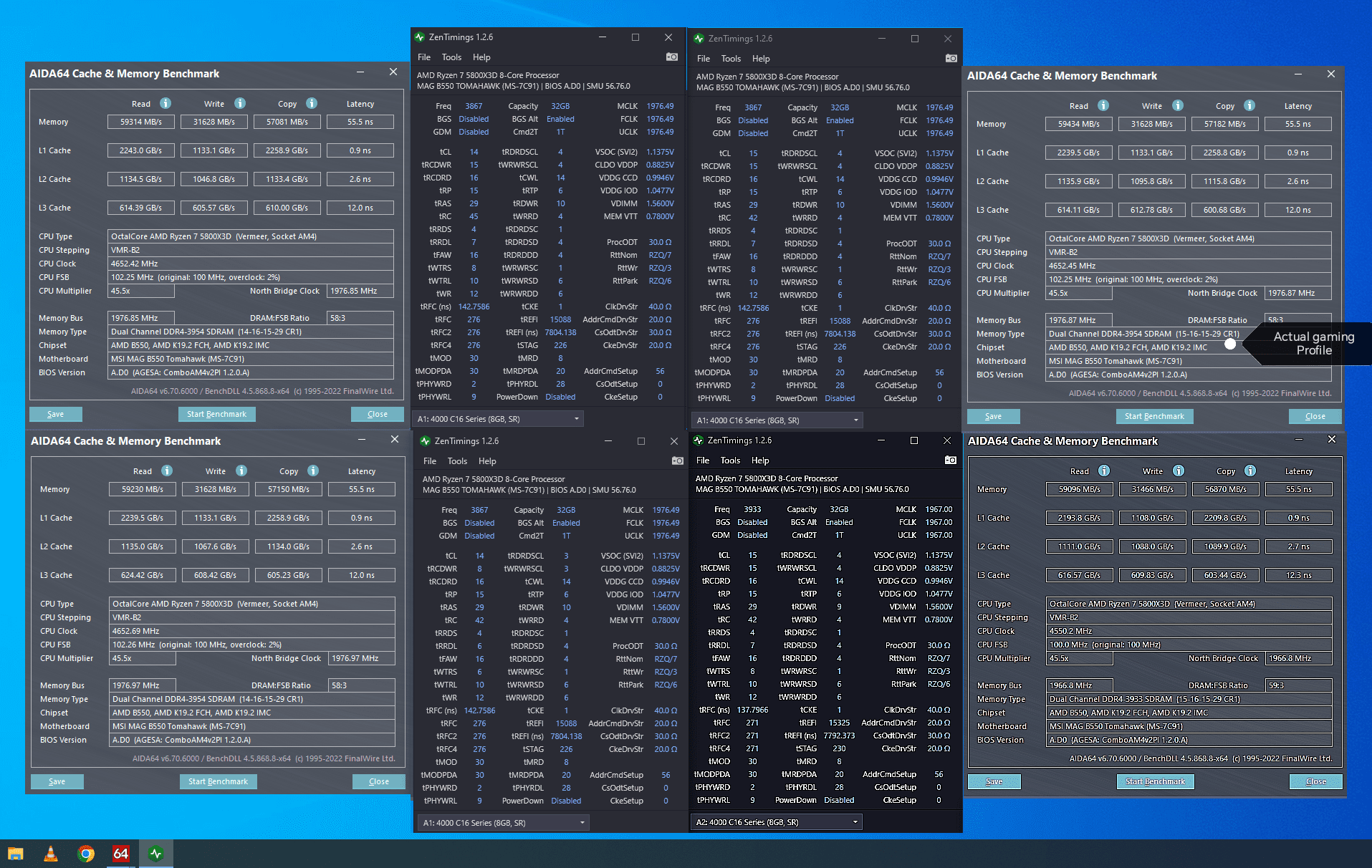Start Benchmark in AIDA64 window showing 59494 MB/s read

tap(1154, 416)
